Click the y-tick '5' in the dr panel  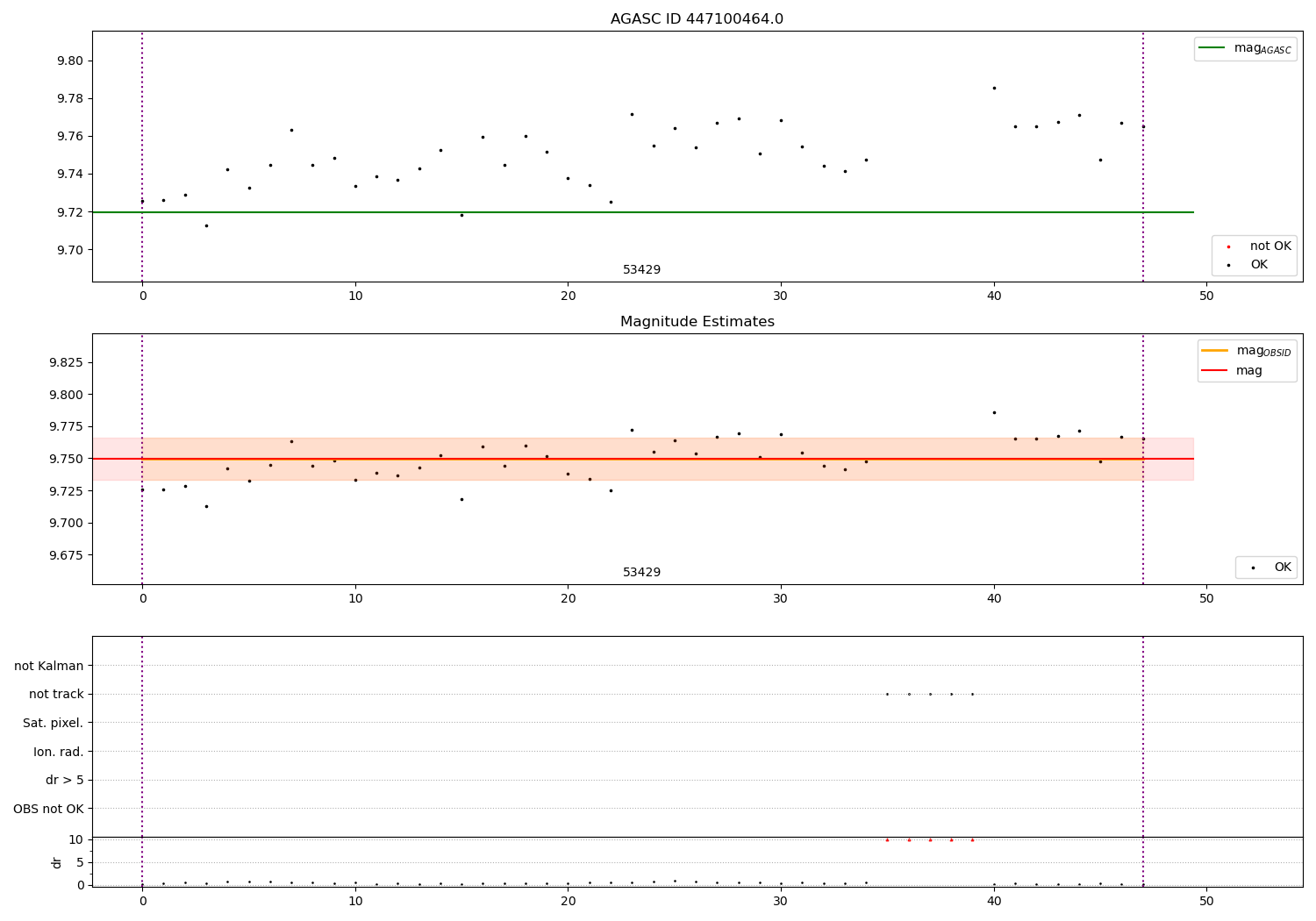[80, 862]
